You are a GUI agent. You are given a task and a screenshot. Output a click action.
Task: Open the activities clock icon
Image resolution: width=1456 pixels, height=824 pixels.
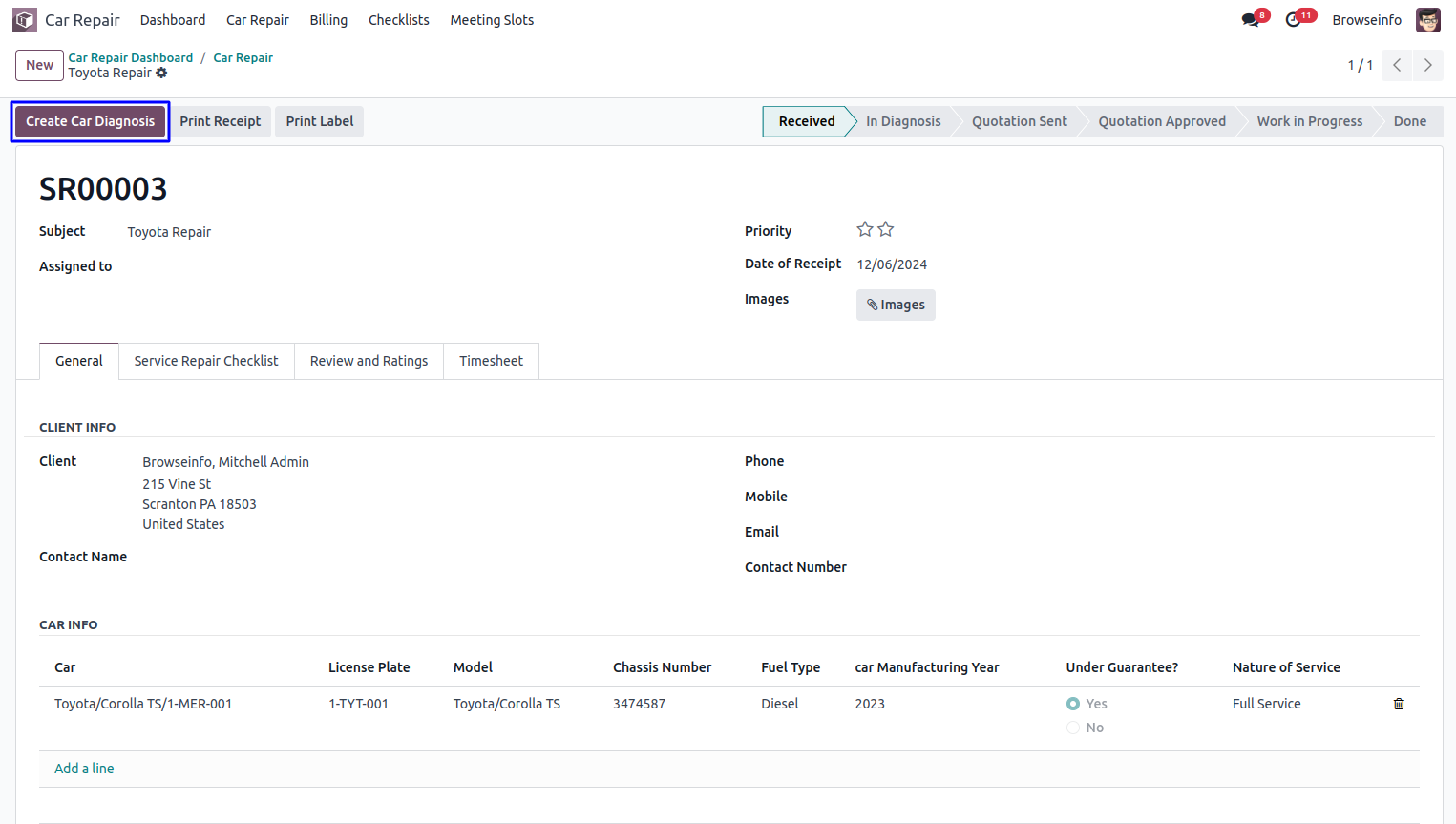click(x=1294, y=20)
